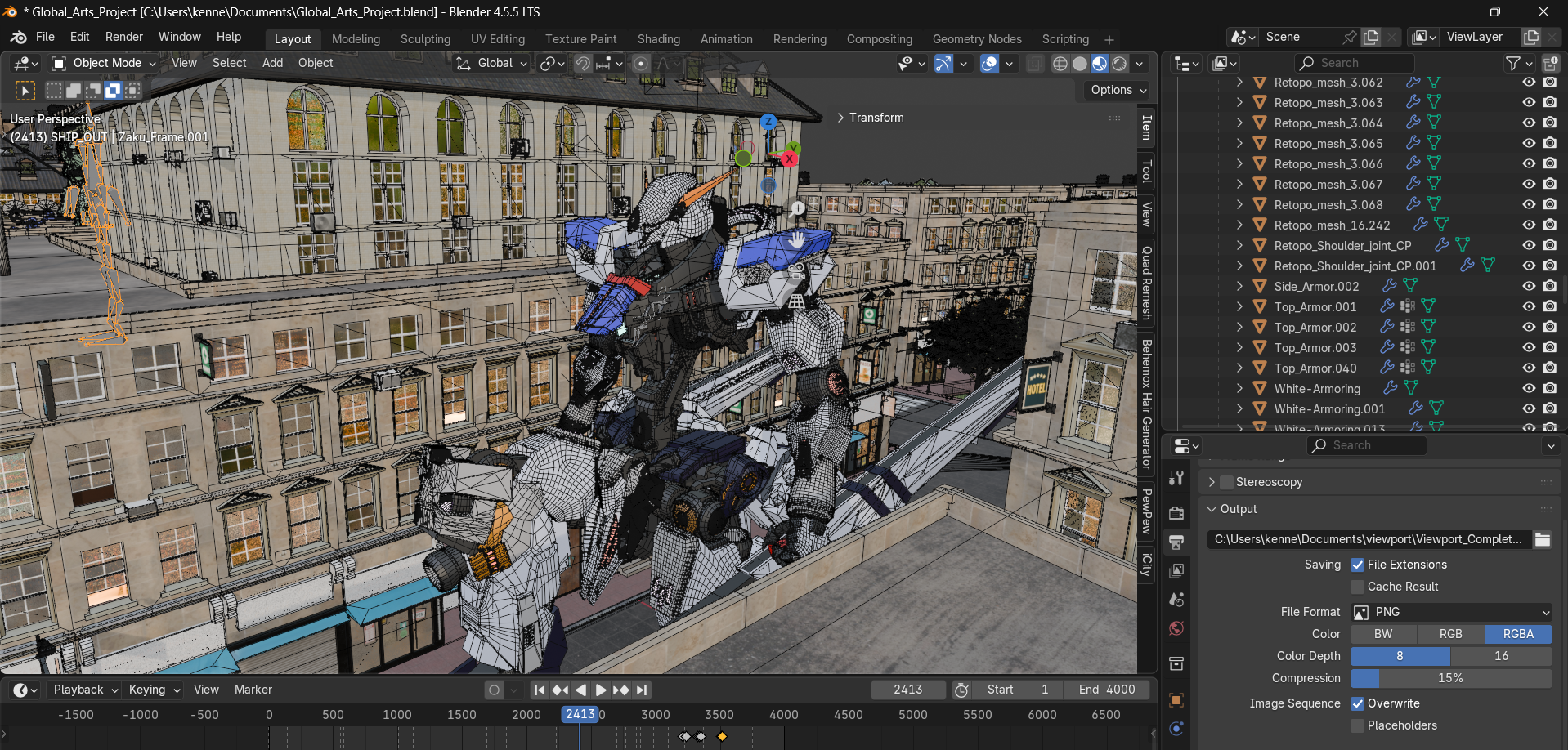
Task: Switch to Wireframe viewport shading
Action: (x=1060, y=64)
